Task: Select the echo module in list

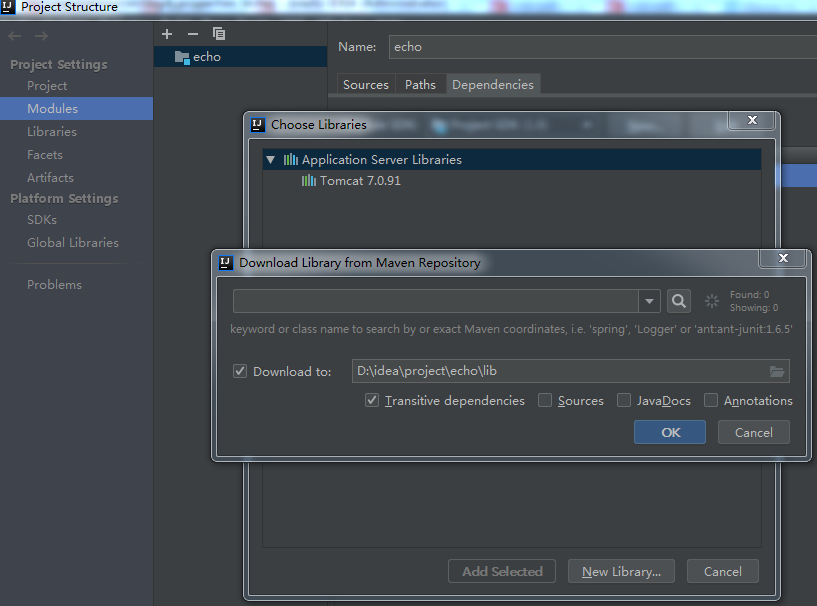Action: 240,57
